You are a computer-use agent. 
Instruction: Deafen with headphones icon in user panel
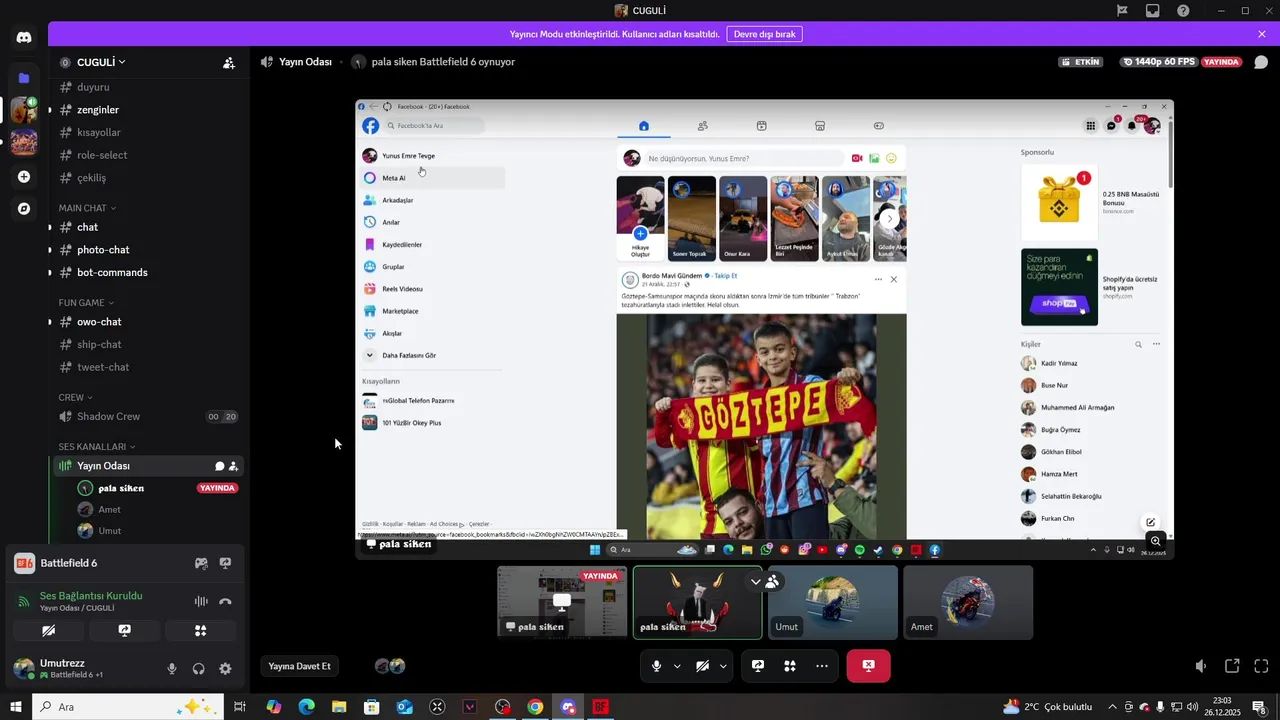tap(199, 669)
